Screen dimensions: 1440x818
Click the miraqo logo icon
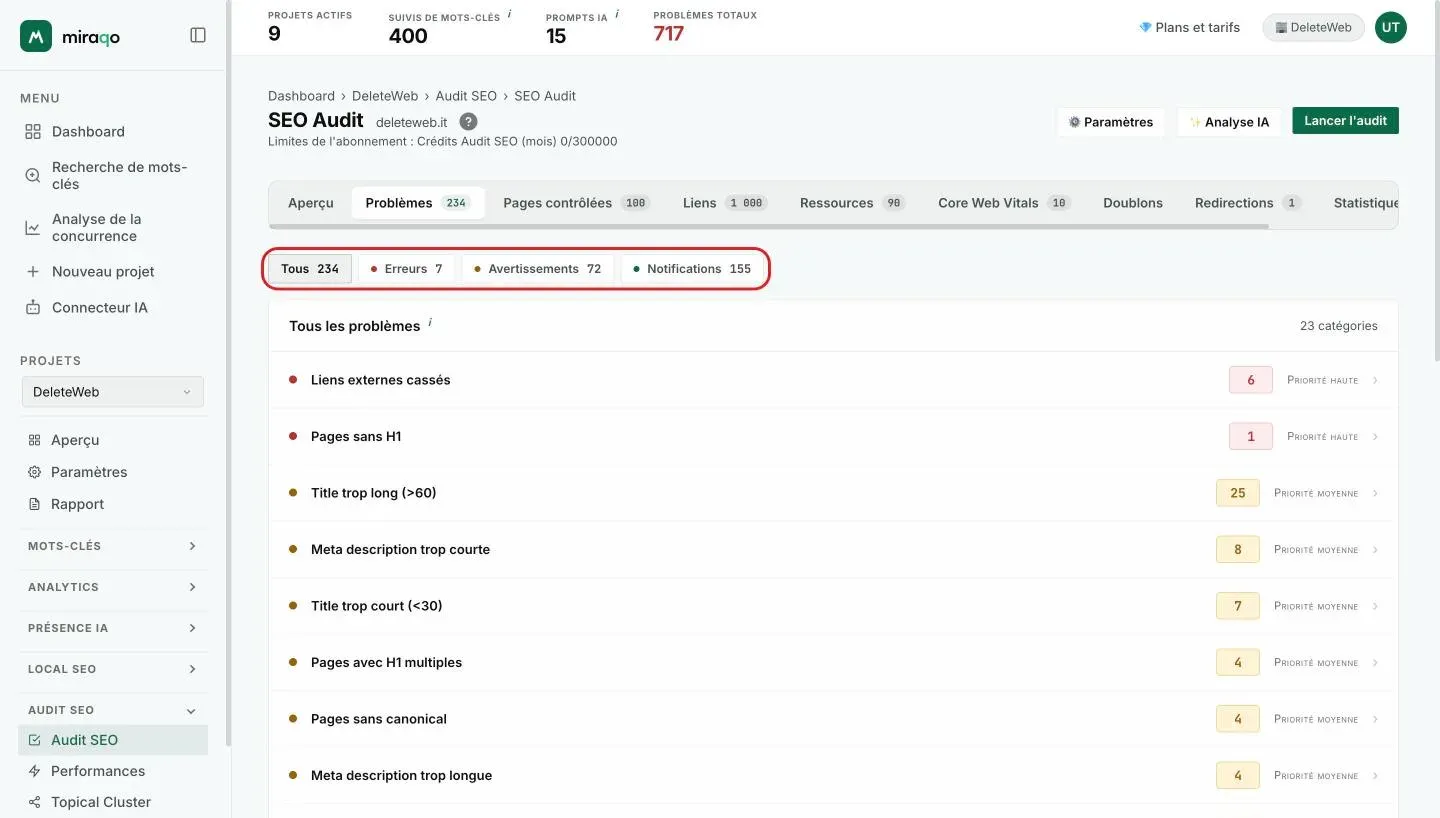(x=36, y=36)
